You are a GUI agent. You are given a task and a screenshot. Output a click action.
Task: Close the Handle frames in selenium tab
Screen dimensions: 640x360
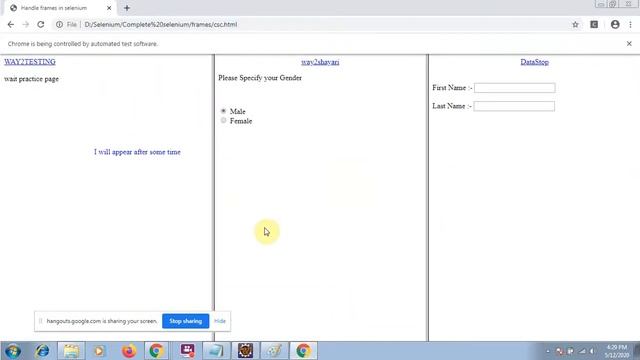tap(109, 8)
